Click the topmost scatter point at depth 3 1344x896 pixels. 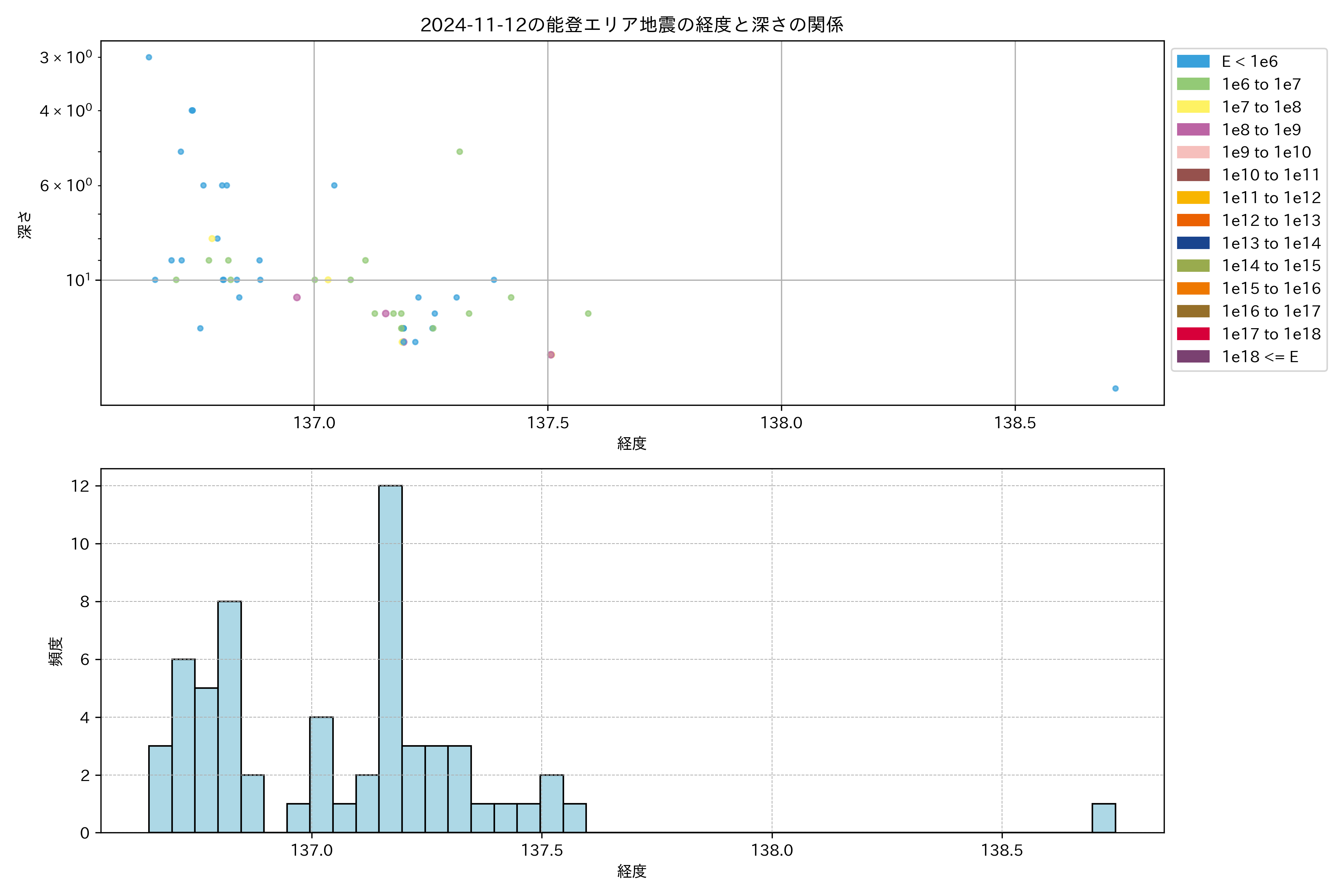click(x=149, y=57)
